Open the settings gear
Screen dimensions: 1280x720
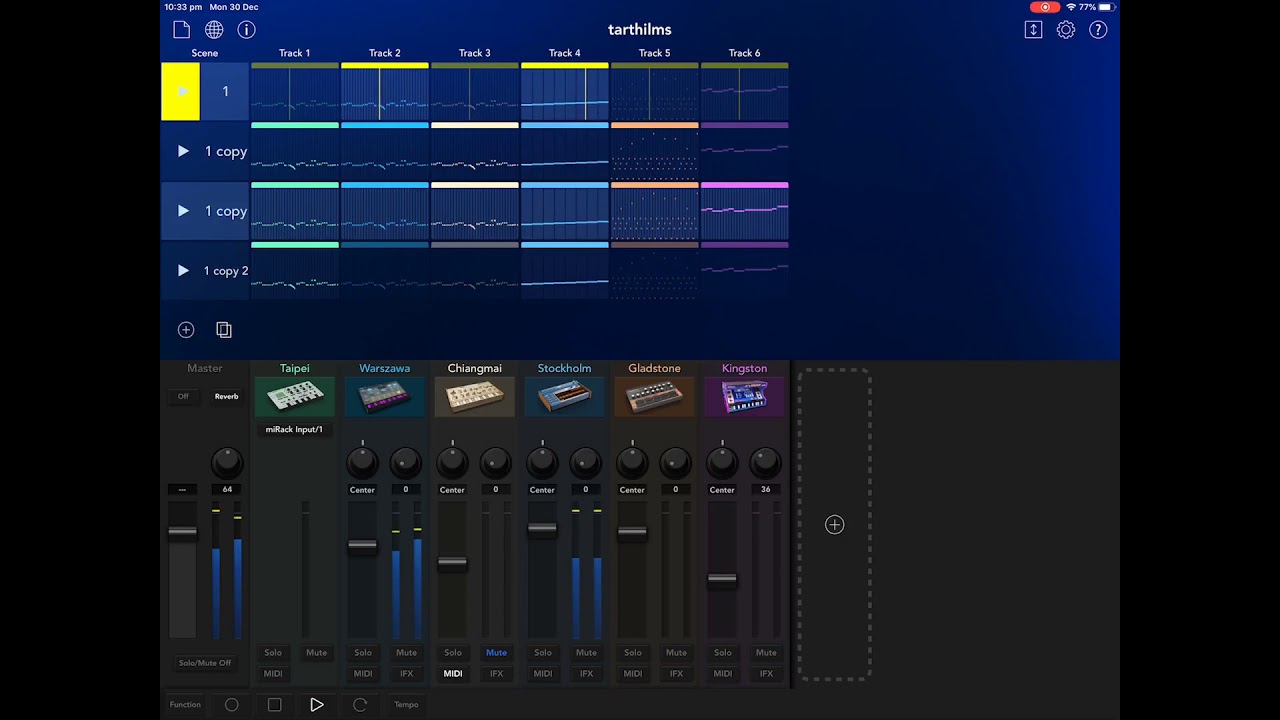[1066, 30]
